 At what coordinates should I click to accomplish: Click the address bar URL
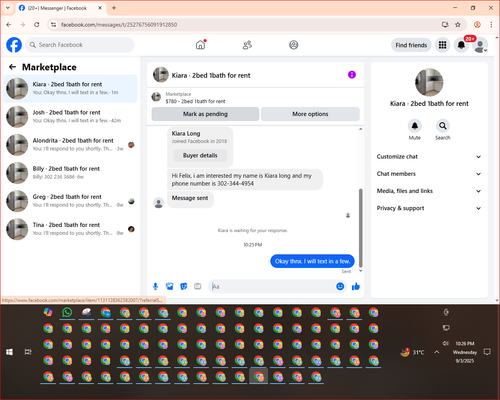[119, 25]
